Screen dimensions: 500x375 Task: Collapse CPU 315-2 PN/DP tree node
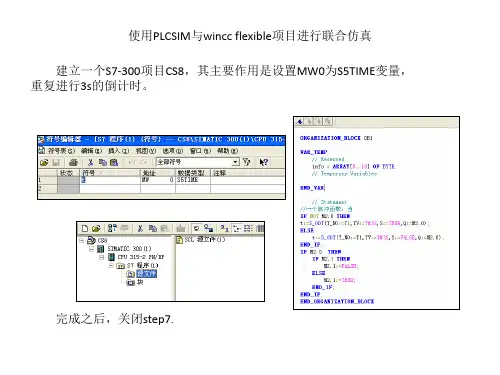[102, 257]
